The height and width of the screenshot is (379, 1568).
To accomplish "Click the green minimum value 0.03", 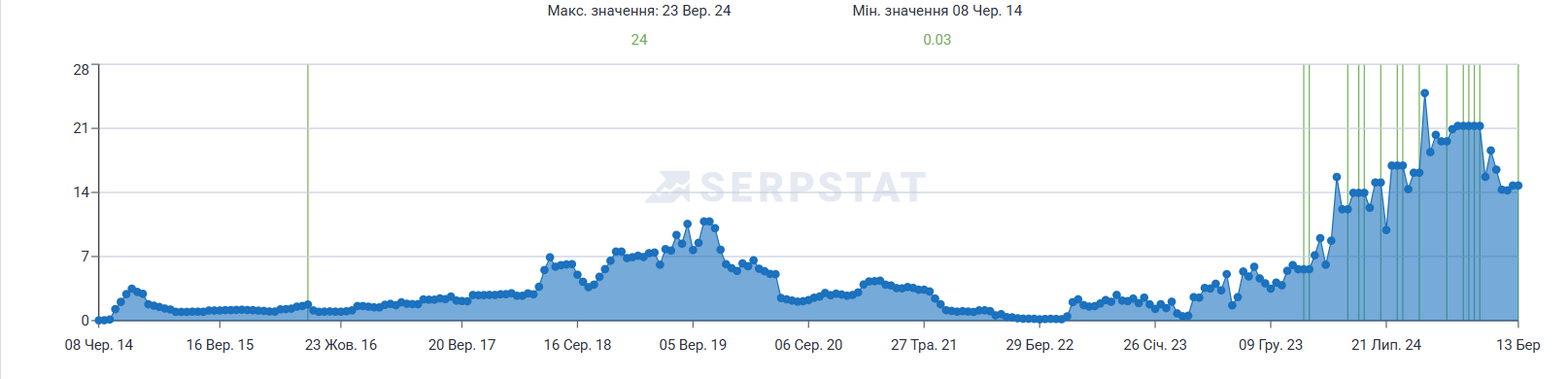I will [937, 40].
